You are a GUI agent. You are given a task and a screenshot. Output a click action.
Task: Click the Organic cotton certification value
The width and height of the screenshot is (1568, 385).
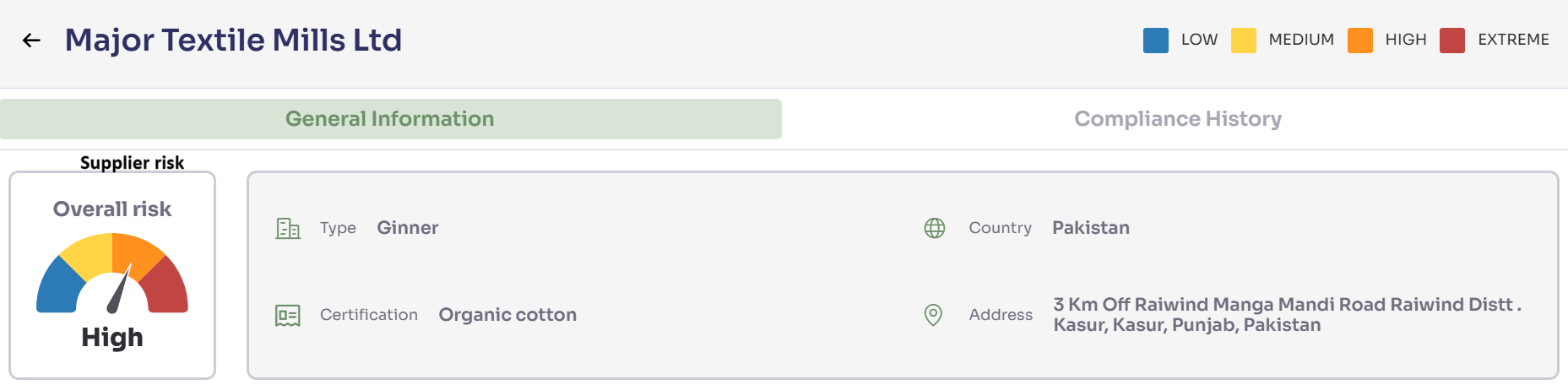click(507, 315)
